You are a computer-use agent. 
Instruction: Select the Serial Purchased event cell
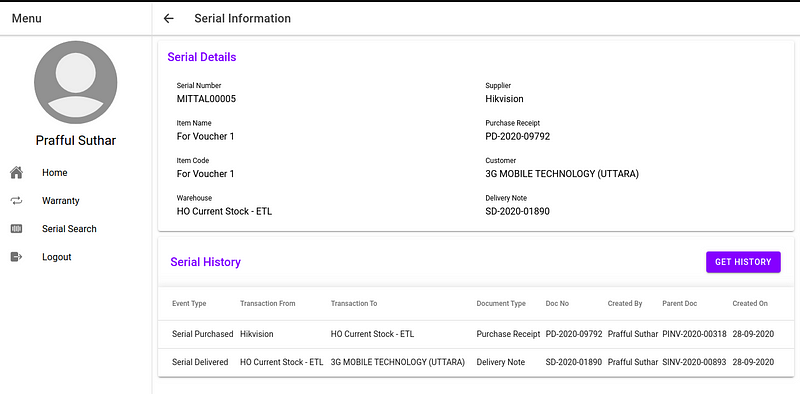tap(202, 334)
